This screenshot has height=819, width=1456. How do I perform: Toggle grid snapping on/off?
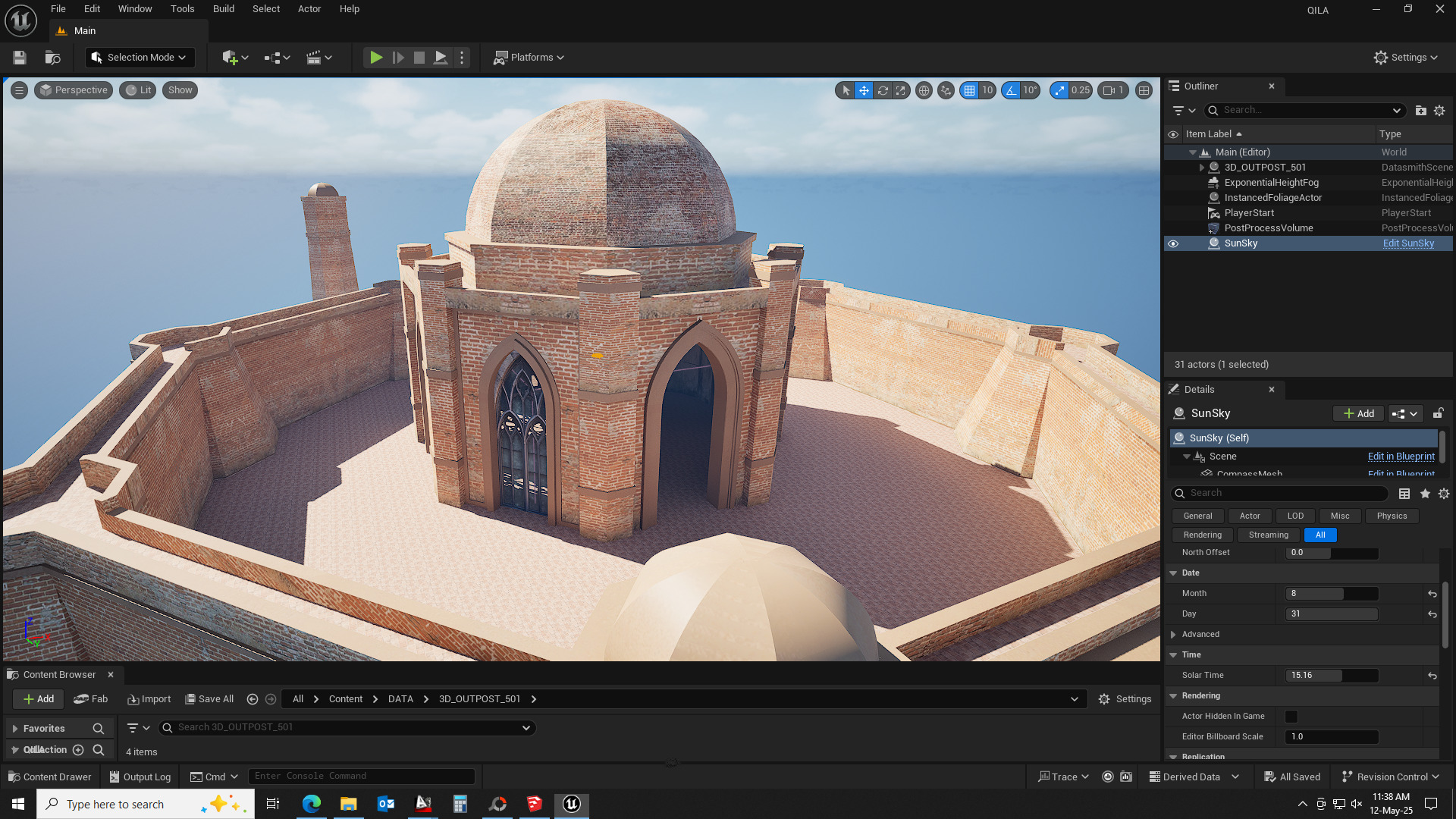click(x=969, y=90)
